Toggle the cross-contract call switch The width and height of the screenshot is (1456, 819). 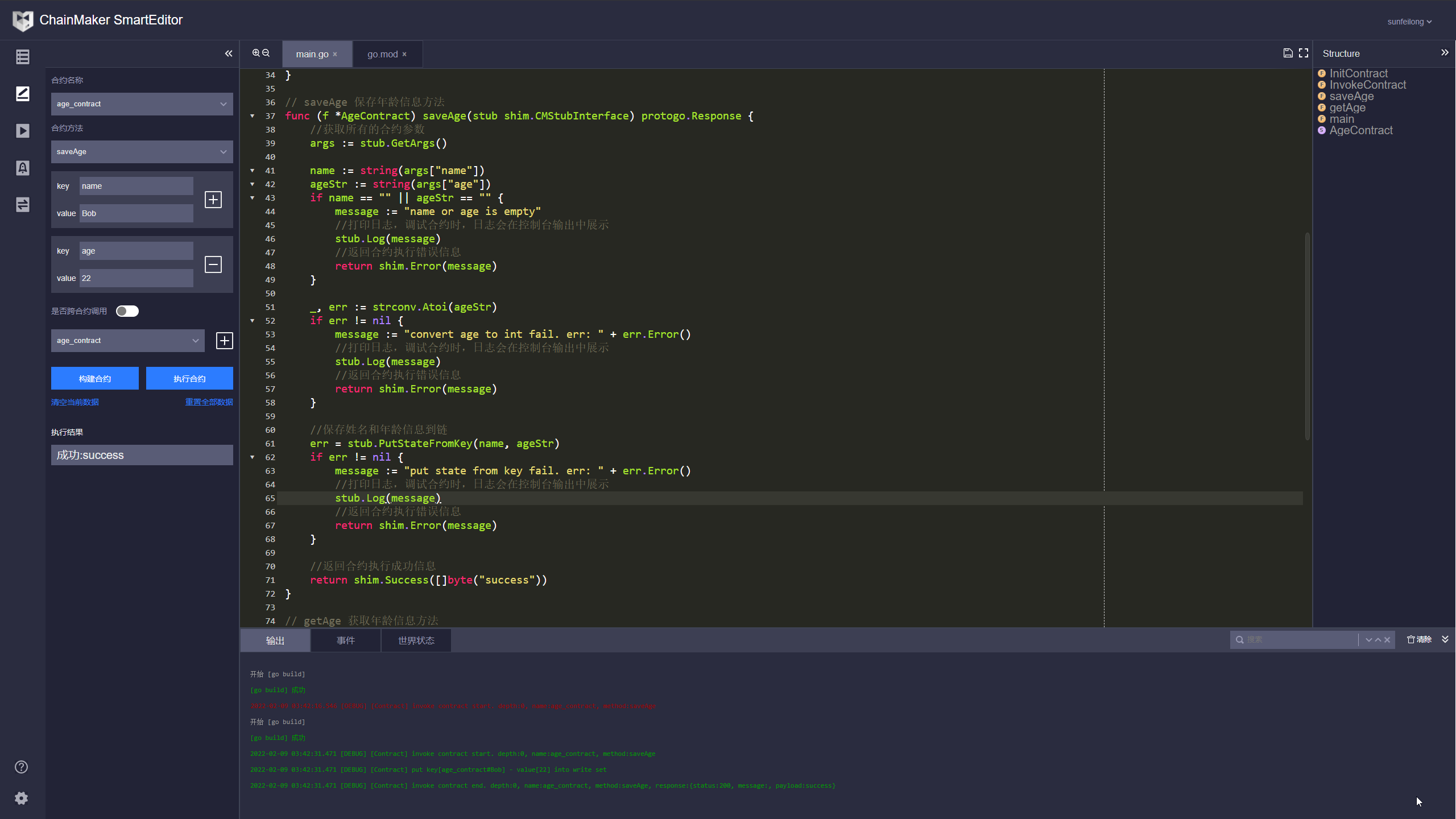(127, 311)
